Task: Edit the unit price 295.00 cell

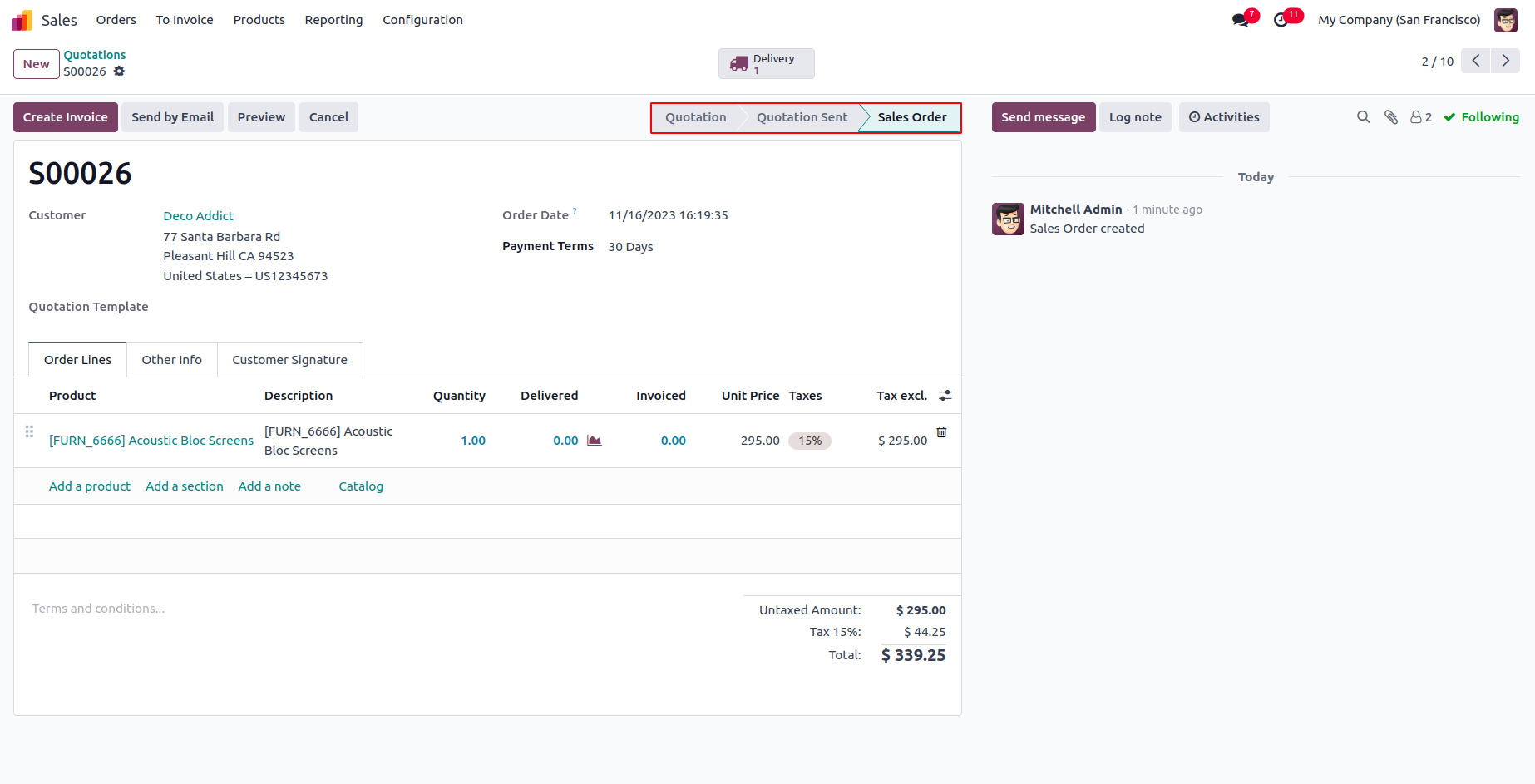Action: [x=760, y=441]
